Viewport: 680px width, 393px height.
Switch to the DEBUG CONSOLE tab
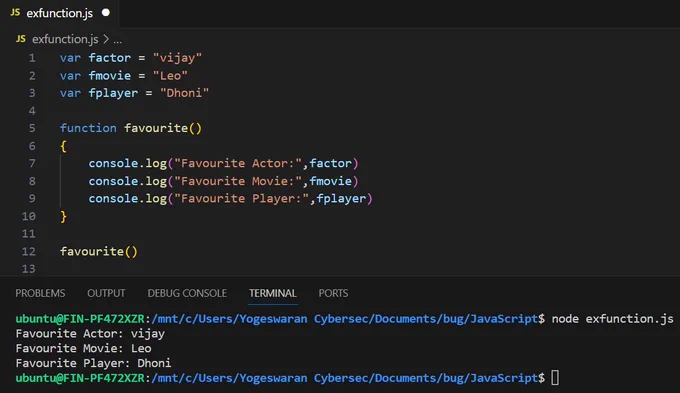point(187,293)
